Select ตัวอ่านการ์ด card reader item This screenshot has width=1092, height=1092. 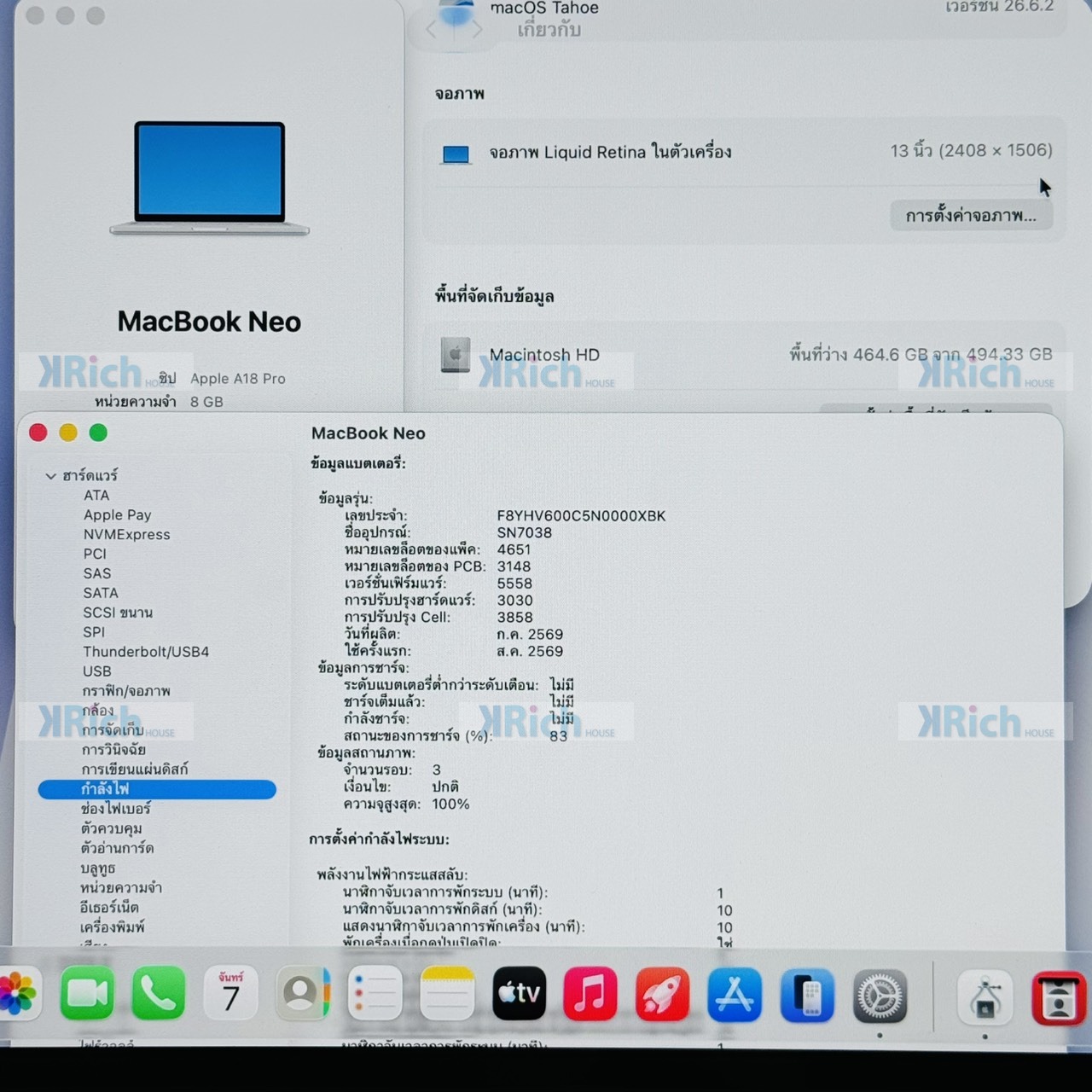[x=117, y=848]
